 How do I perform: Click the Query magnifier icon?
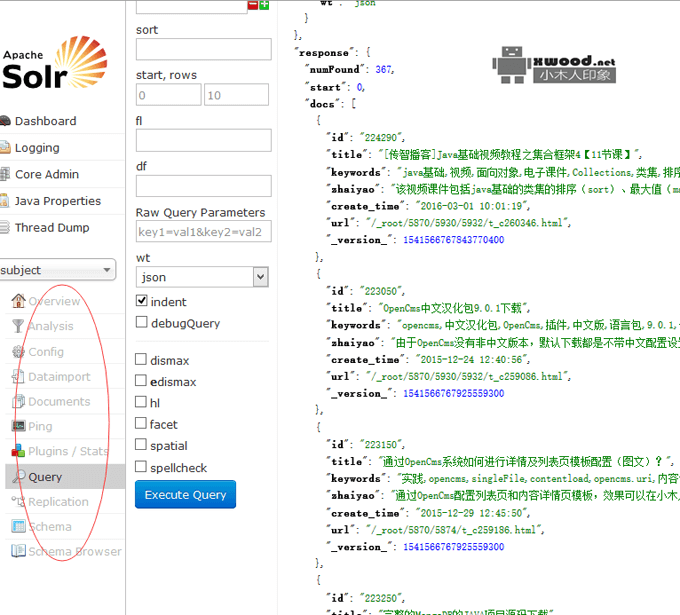click(18, 477)
